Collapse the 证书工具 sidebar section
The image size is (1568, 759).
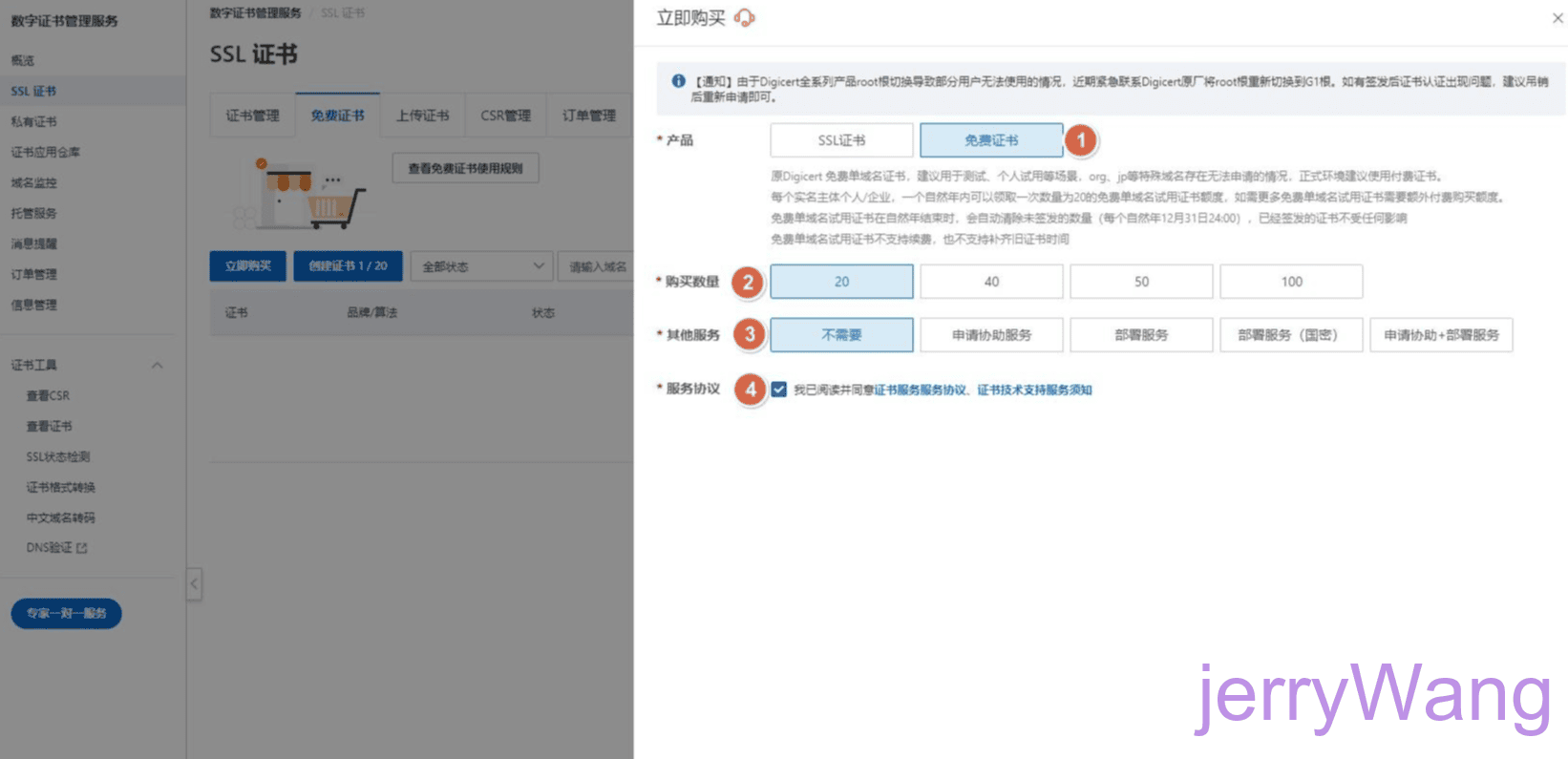coord(158,365)
